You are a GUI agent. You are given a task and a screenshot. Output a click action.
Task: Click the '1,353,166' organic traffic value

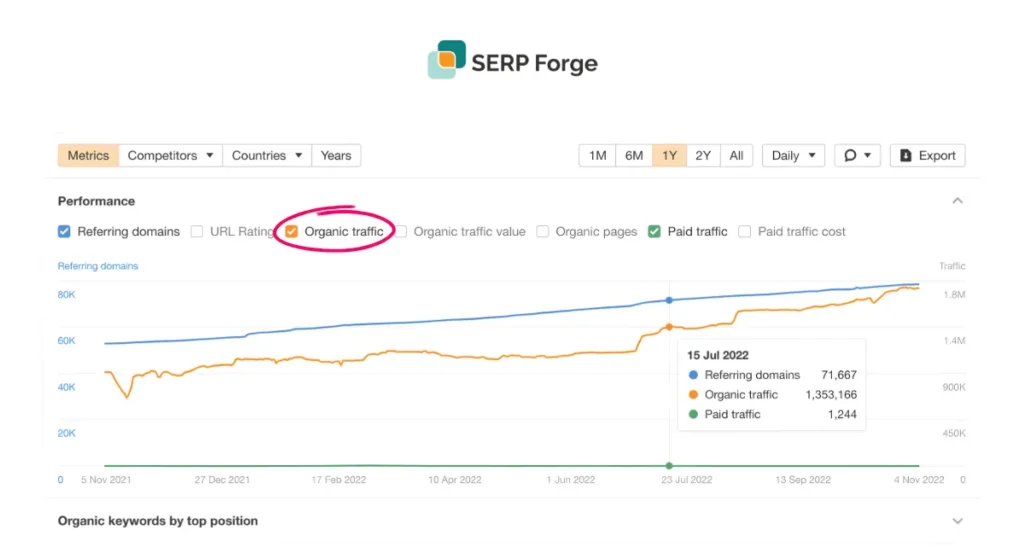click(x=831, y=394)
